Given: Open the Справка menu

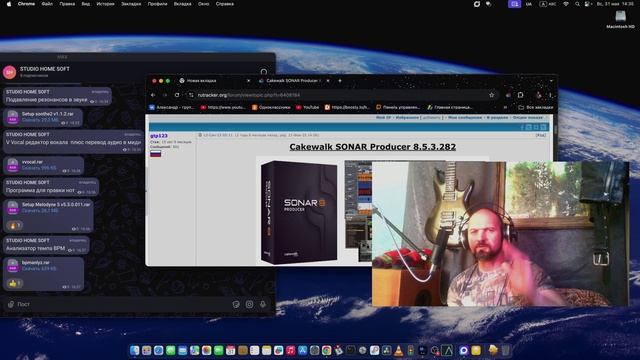Looking at the screenshot, I should 224,4.
